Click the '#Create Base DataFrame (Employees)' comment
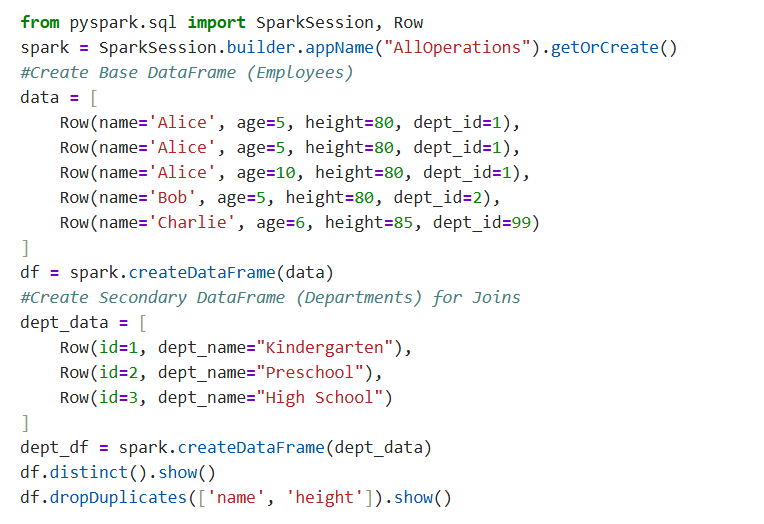The height and width of the screenshot is (524, 764). point(187,73)
